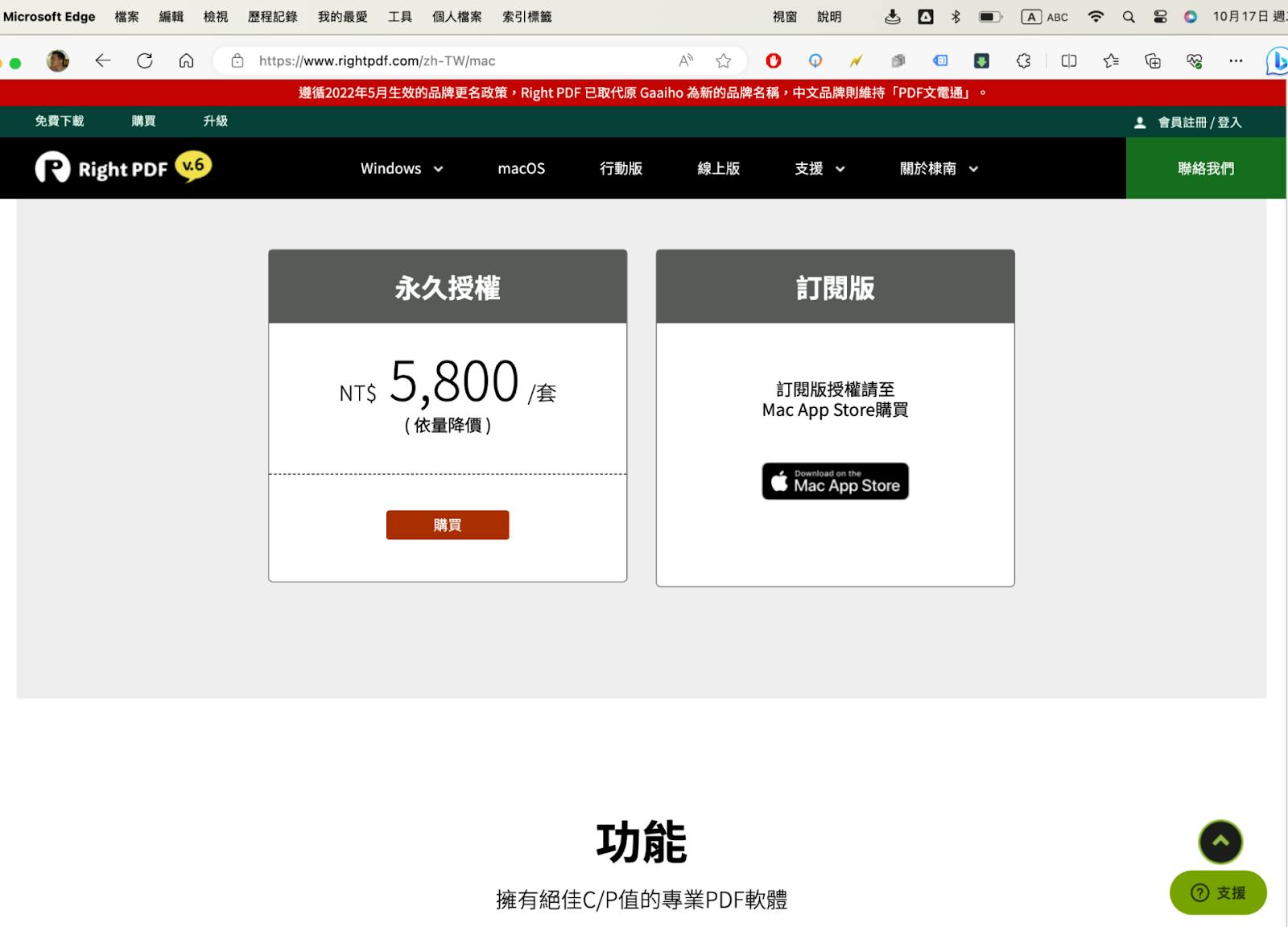Open the green download arrow extension
The width and height of the screenshot is (1288, 927).
(x=981, y=60)
